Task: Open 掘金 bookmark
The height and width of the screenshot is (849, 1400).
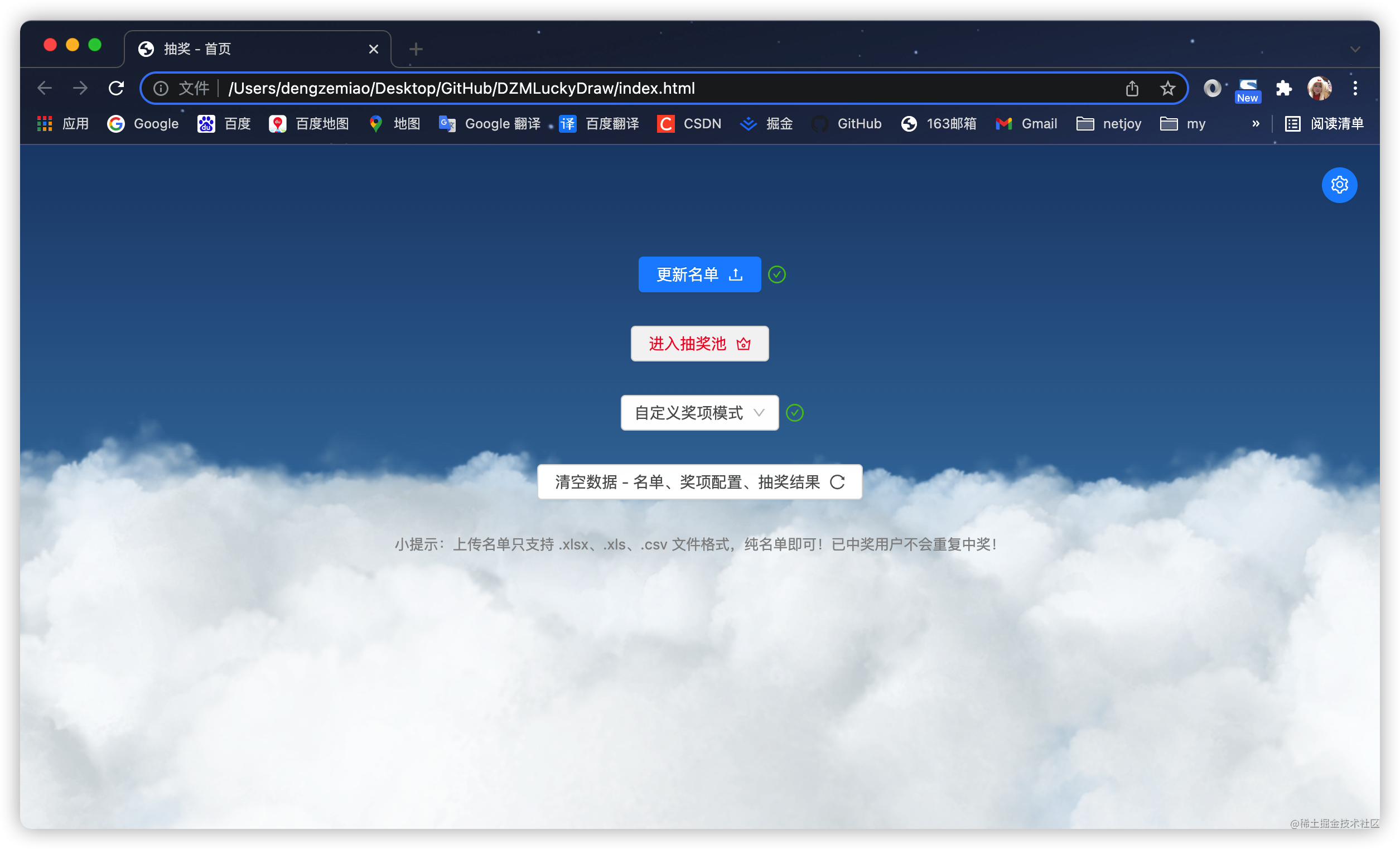Action: [766, 123]
